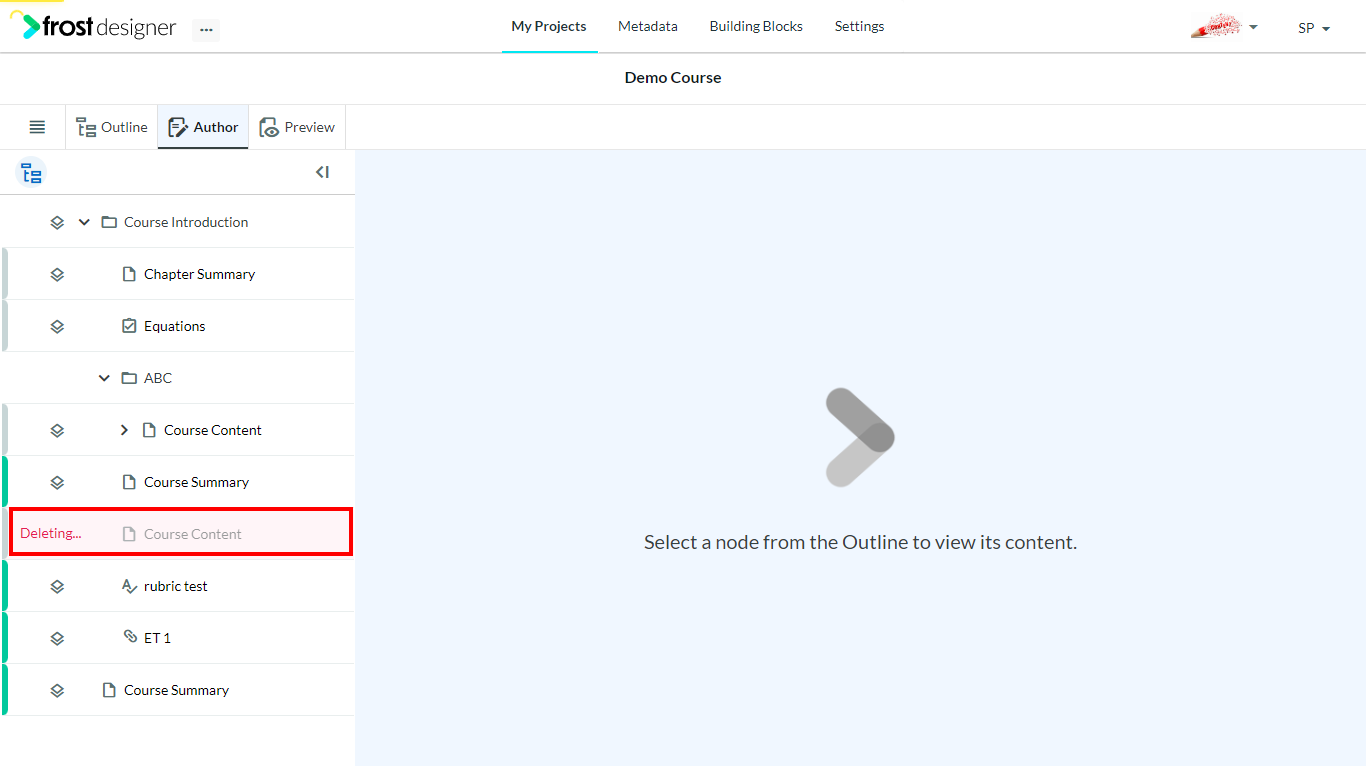Select the ET 1 node
Image resolution: width=1366 pixels, height=768 pixels.
[157, 638]
